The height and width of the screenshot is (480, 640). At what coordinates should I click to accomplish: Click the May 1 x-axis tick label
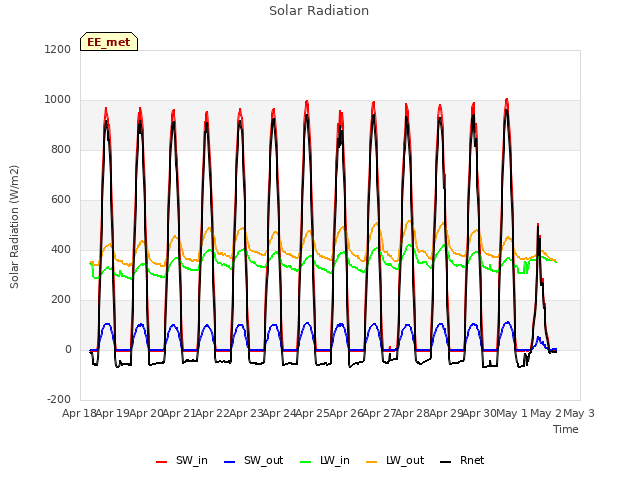pos(512,413)
